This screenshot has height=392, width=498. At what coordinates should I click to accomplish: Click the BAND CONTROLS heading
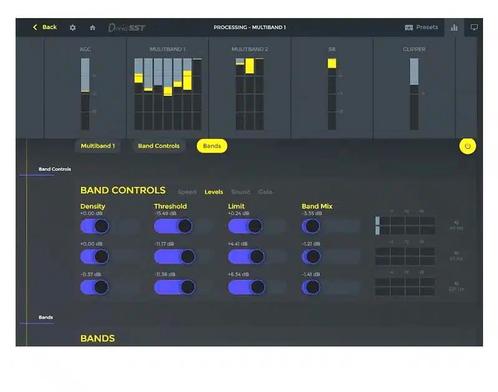pyautogui.click(x=123, y=190)
